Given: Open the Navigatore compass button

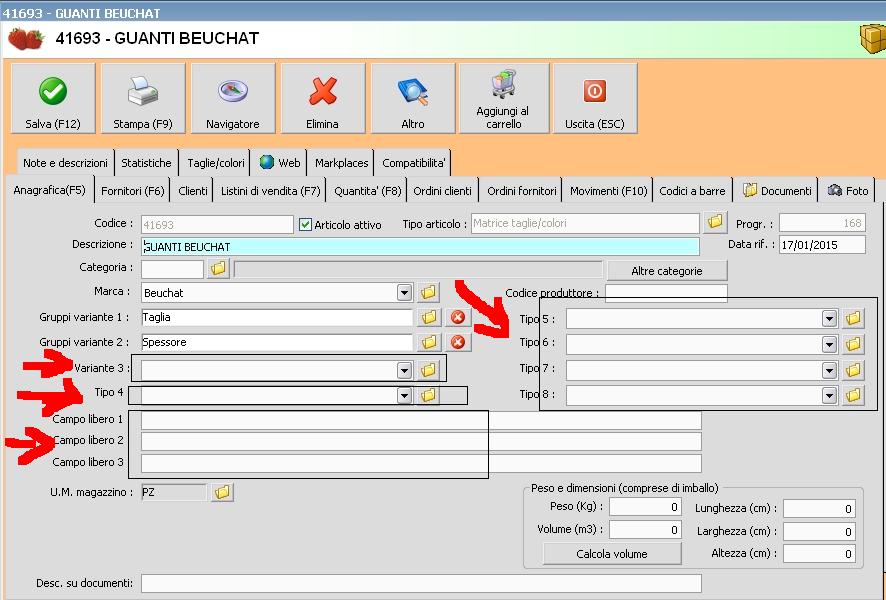Looking at the screenshot, I should [233, 99].
